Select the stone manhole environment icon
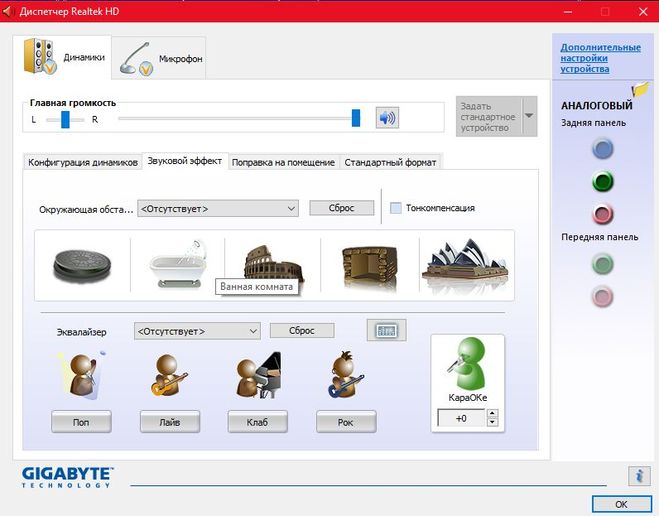 tap(82, 265)
